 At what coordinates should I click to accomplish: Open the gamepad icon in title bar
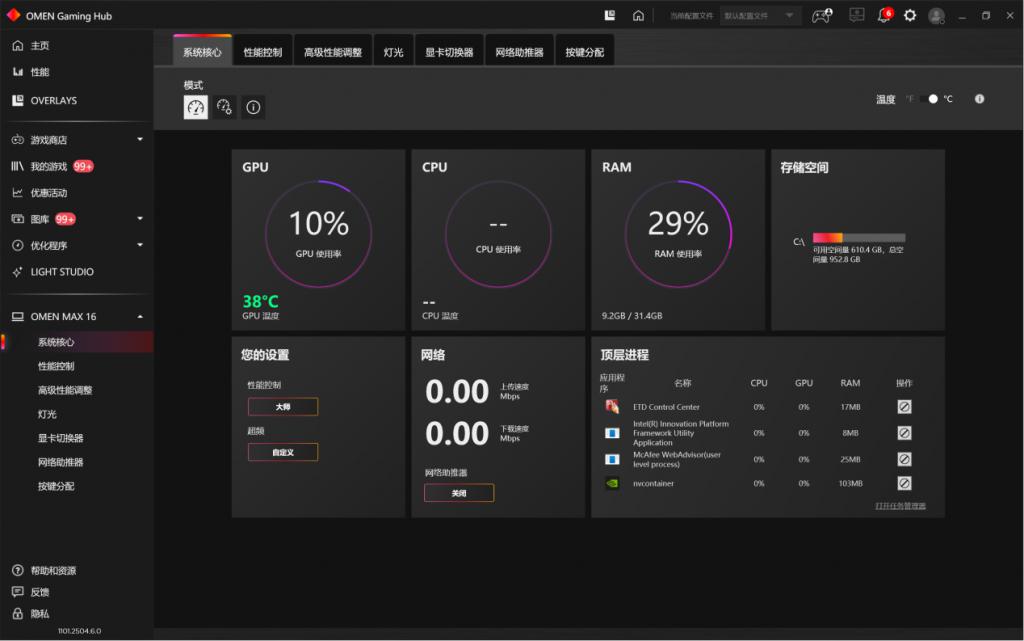tap(822, 15)
